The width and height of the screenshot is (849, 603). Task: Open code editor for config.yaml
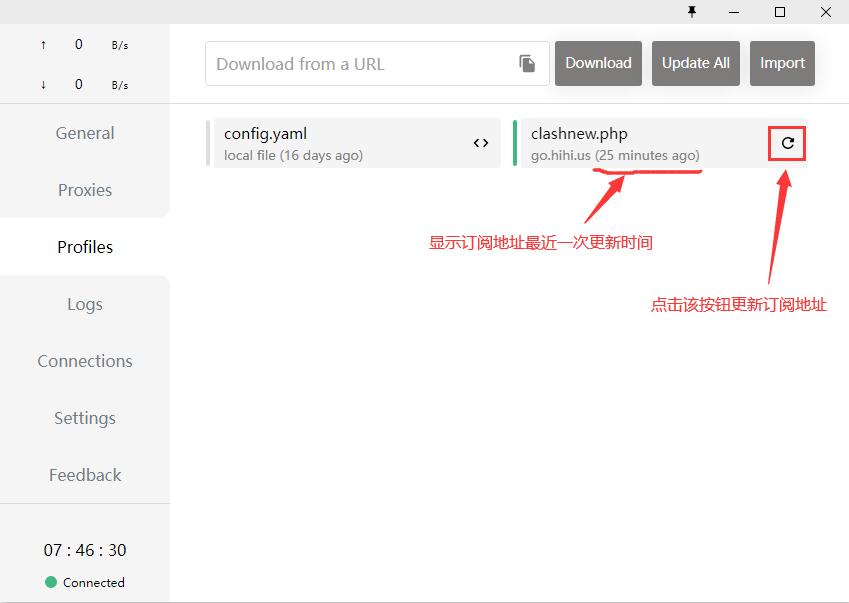coord(481,143)
